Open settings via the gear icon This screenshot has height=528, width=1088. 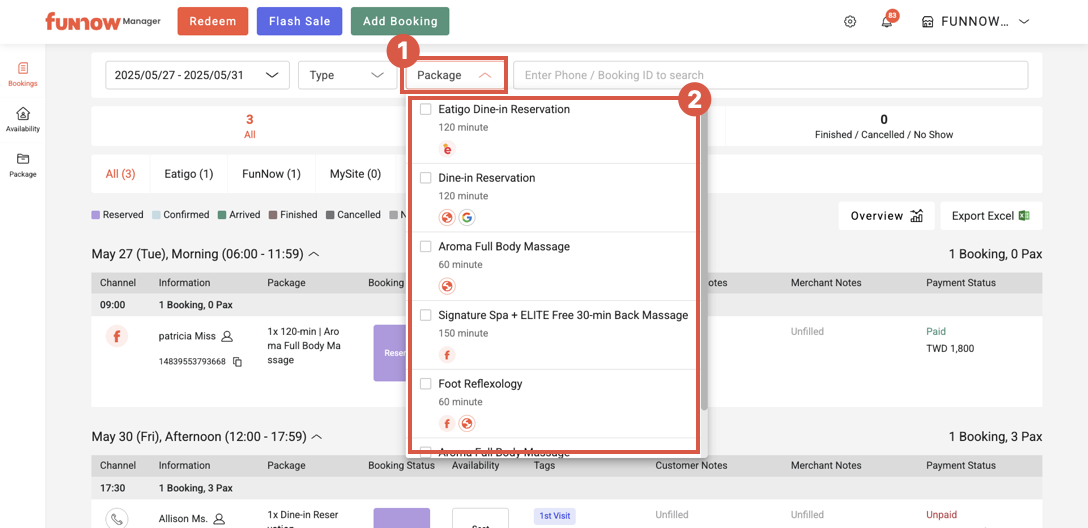pyautogui.click(x=850, y=22)
